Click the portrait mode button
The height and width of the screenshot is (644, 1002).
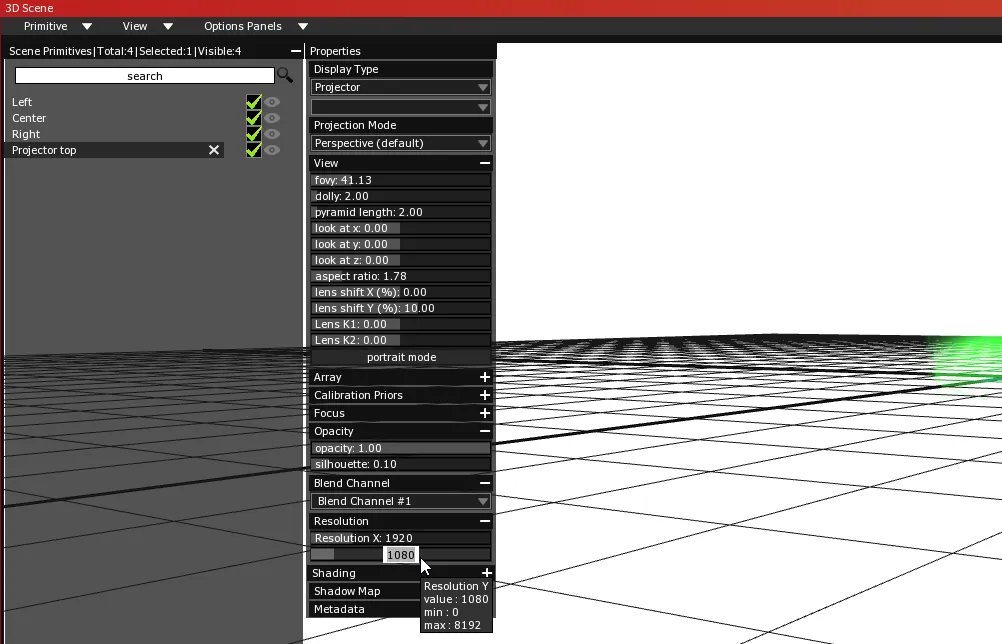[x=401, y=357]
